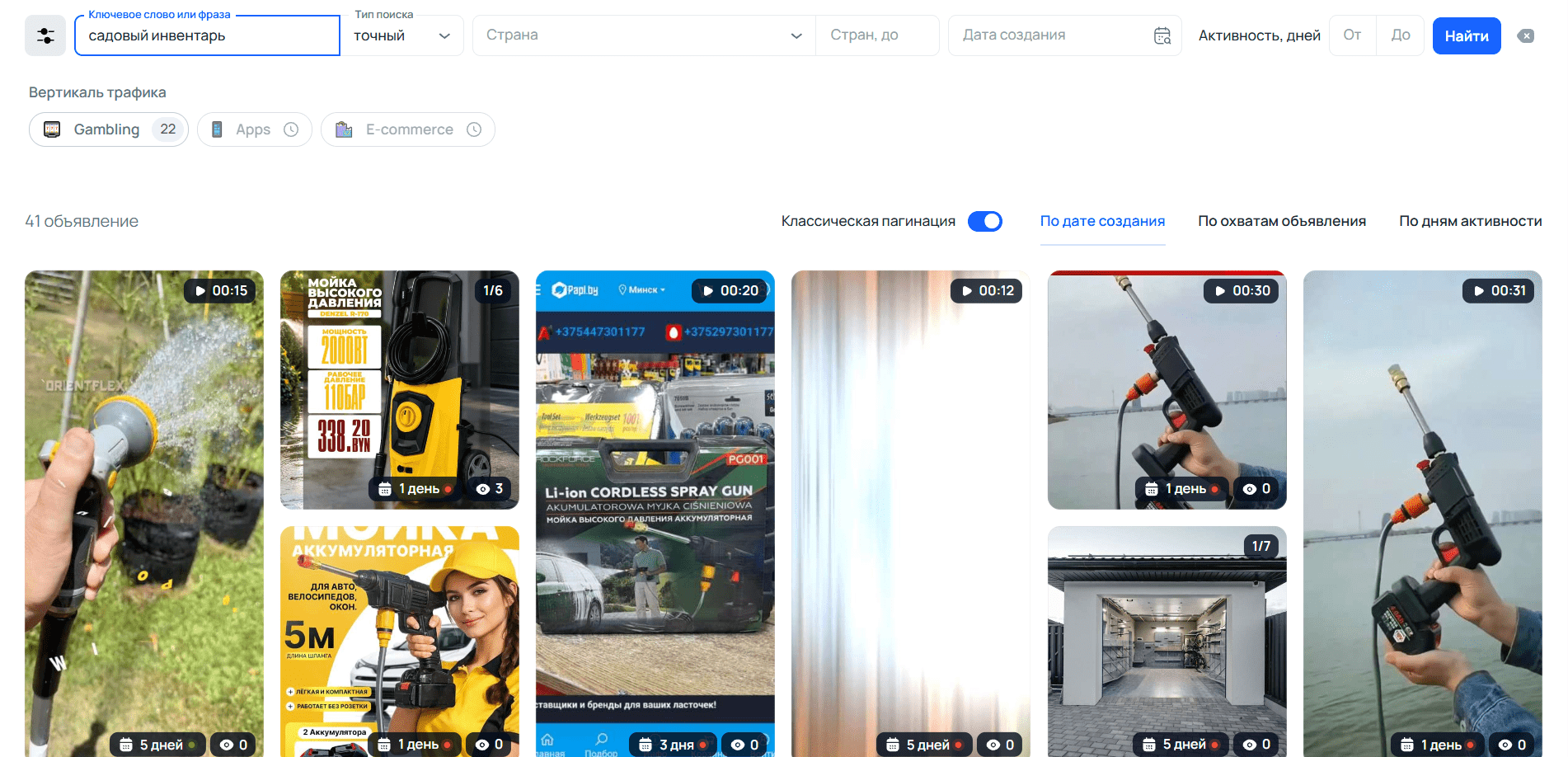Click the play icon on the 00:15 badge

[x=200, y=290]
